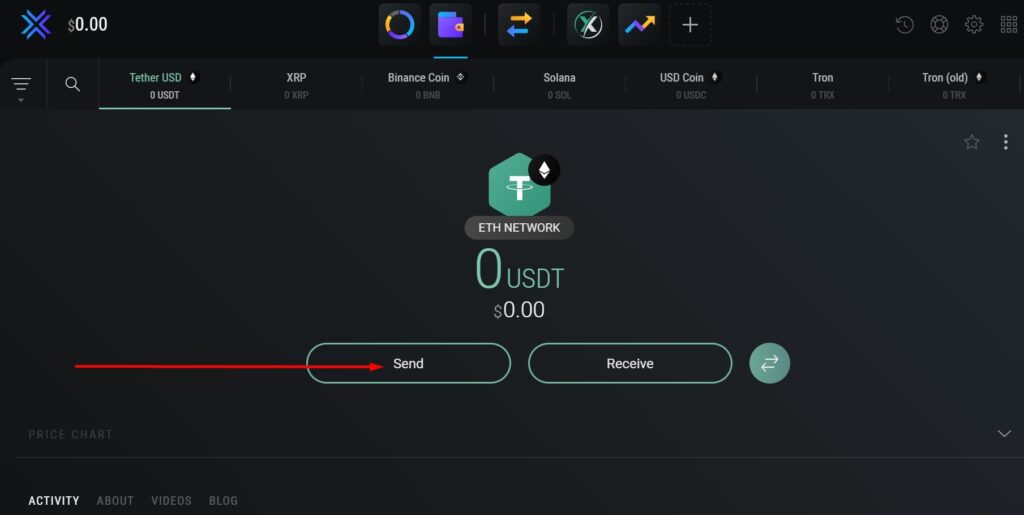Open the Portfolio ring icon
This screenshot has width=1024, height=515.
tap(399, 25)
